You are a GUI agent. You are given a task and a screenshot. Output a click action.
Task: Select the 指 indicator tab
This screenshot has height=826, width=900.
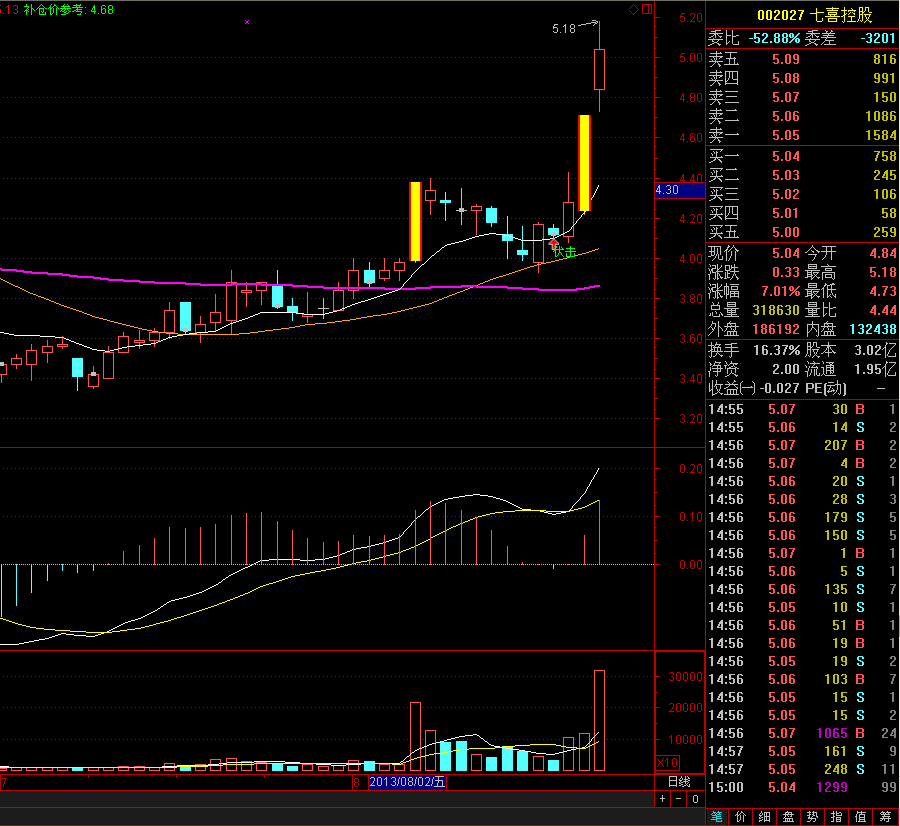836,816
